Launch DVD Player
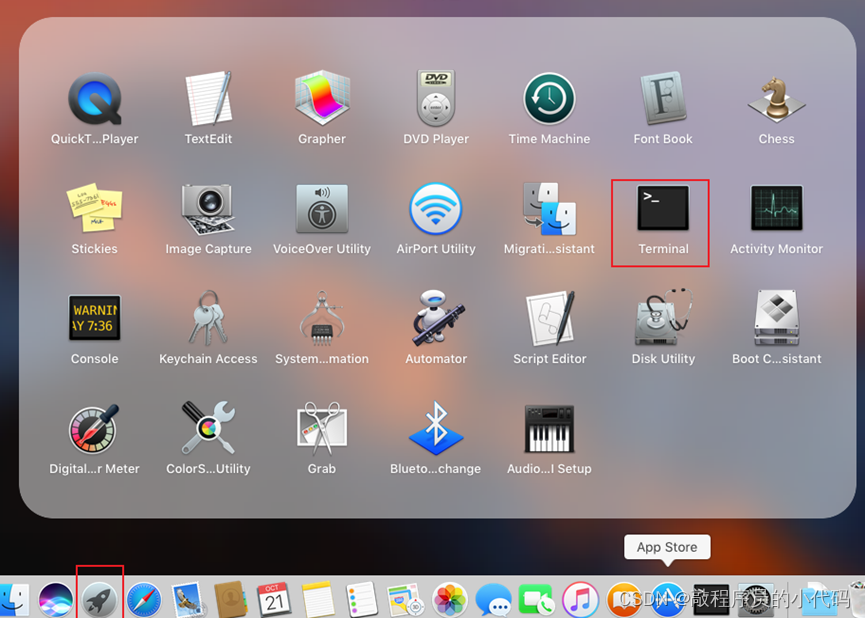This screenshot has width=865, height=618. (436, 98)
